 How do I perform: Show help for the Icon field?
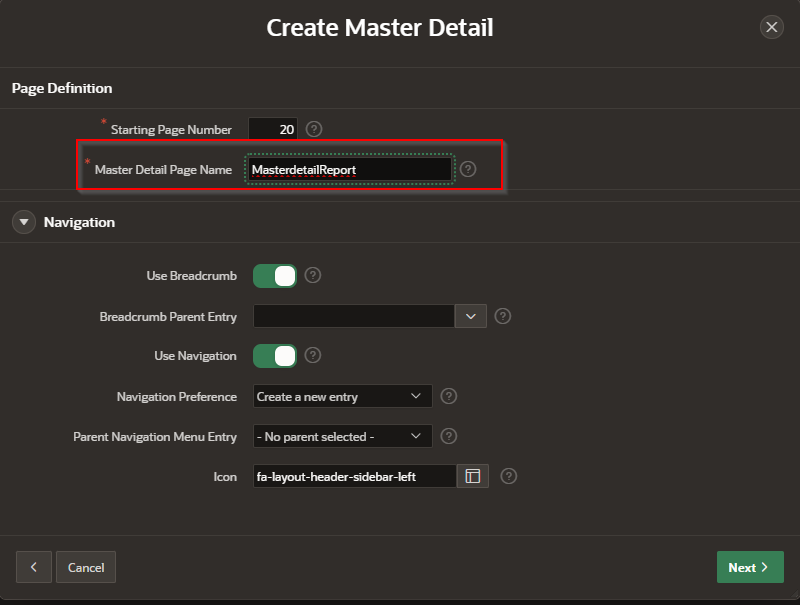(x=509, y=476)
